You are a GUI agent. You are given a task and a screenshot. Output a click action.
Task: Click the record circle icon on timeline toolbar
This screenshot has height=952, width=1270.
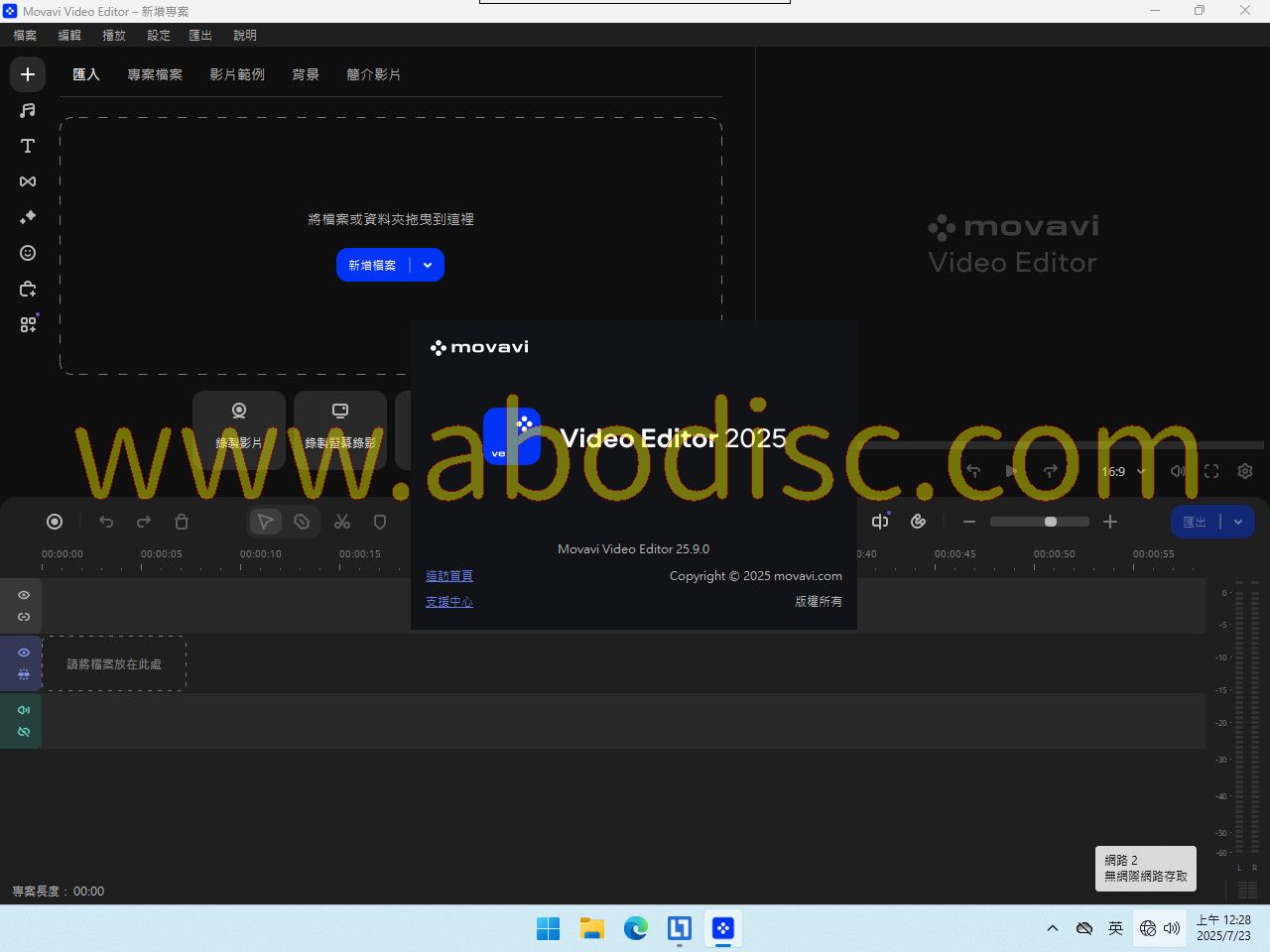pos(55,522)
